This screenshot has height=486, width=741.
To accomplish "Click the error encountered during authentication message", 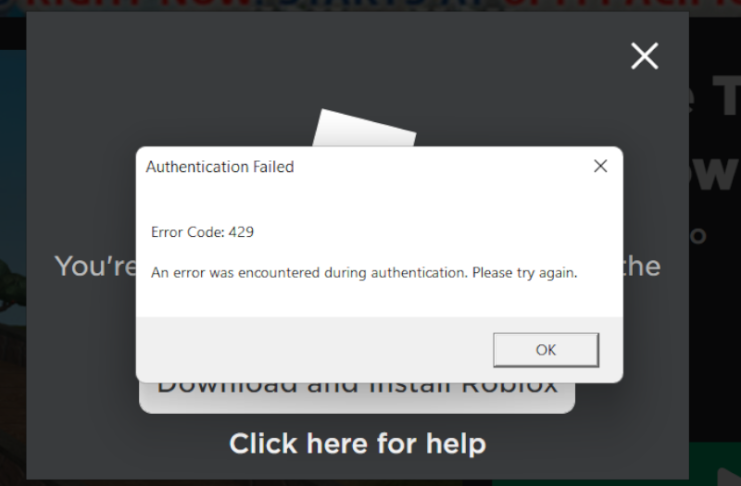I will coord(364,273).
